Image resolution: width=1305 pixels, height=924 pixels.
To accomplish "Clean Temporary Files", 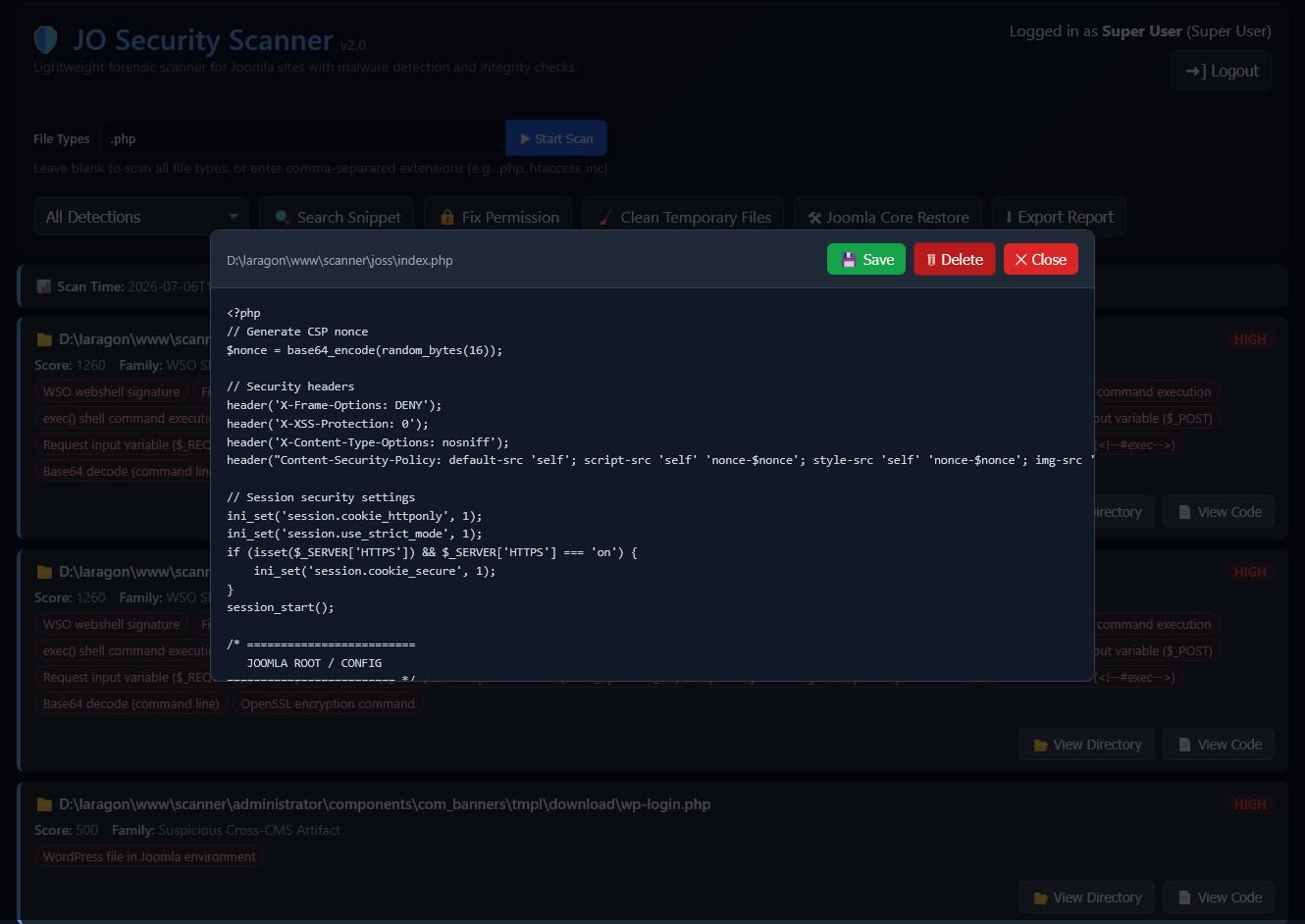I will (685, 217).
